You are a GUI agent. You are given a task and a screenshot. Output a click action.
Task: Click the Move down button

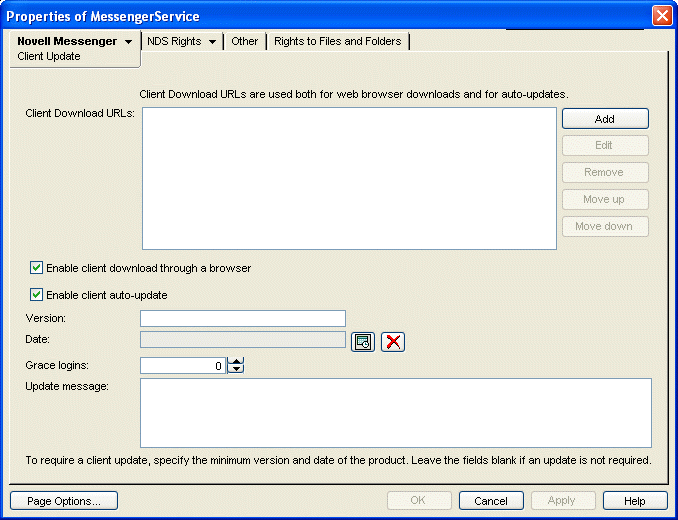[x=605, y=226]
